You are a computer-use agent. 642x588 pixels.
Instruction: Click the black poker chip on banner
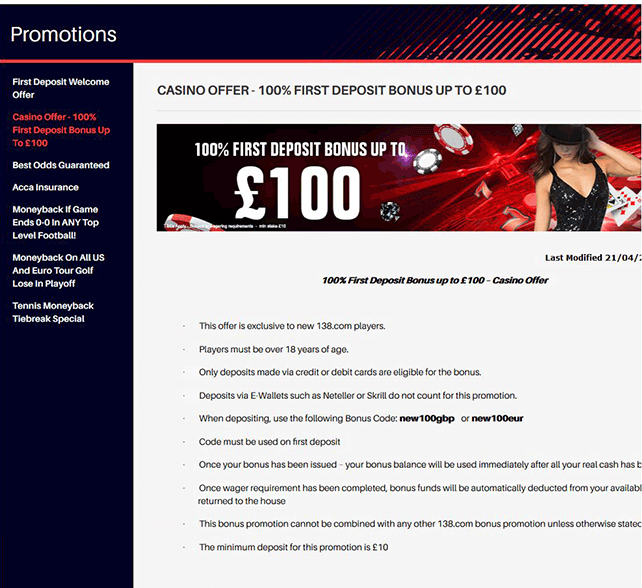pos(427,162)
